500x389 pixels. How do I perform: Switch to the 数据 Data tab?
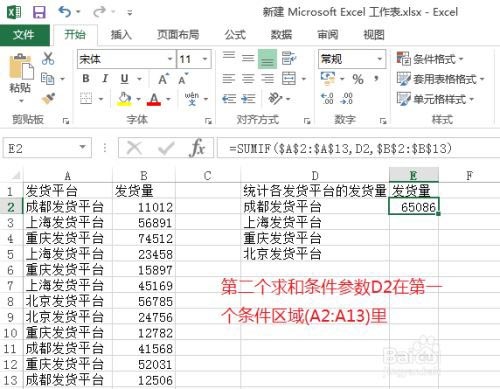pos(281,35)
